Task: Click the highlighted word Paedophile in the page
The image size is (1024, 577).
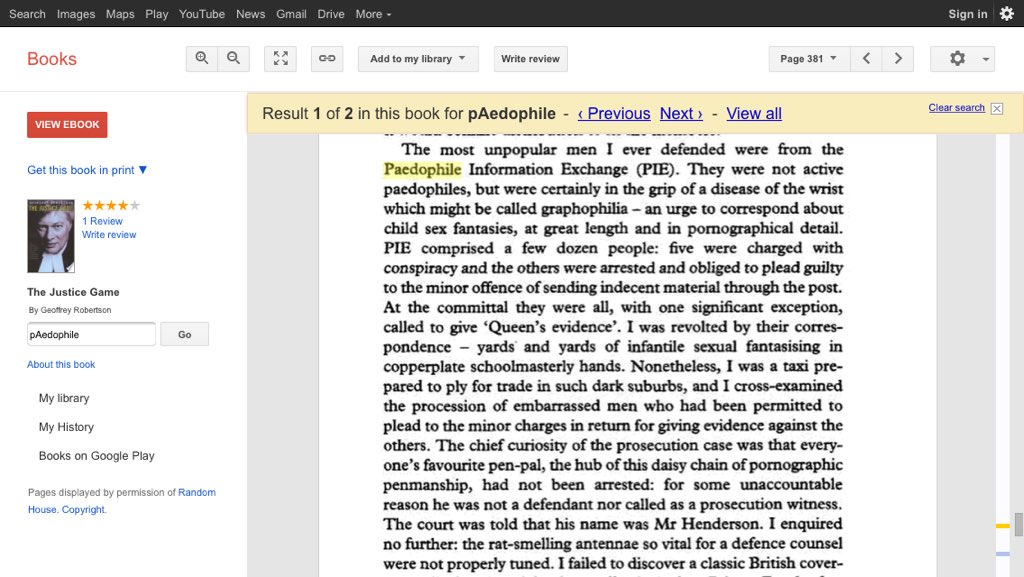Action: click(423, 170)
